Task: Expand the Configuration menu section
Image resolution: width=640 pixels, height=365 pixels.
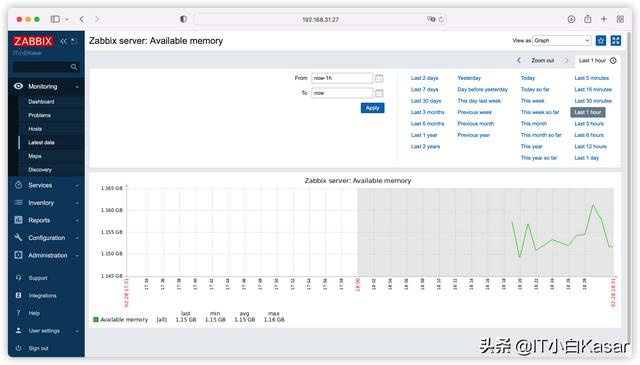Action: 77,238
